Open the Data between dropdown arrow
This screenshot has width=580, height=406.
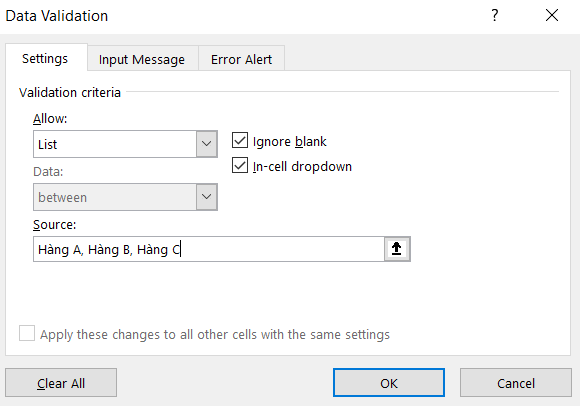206,197
